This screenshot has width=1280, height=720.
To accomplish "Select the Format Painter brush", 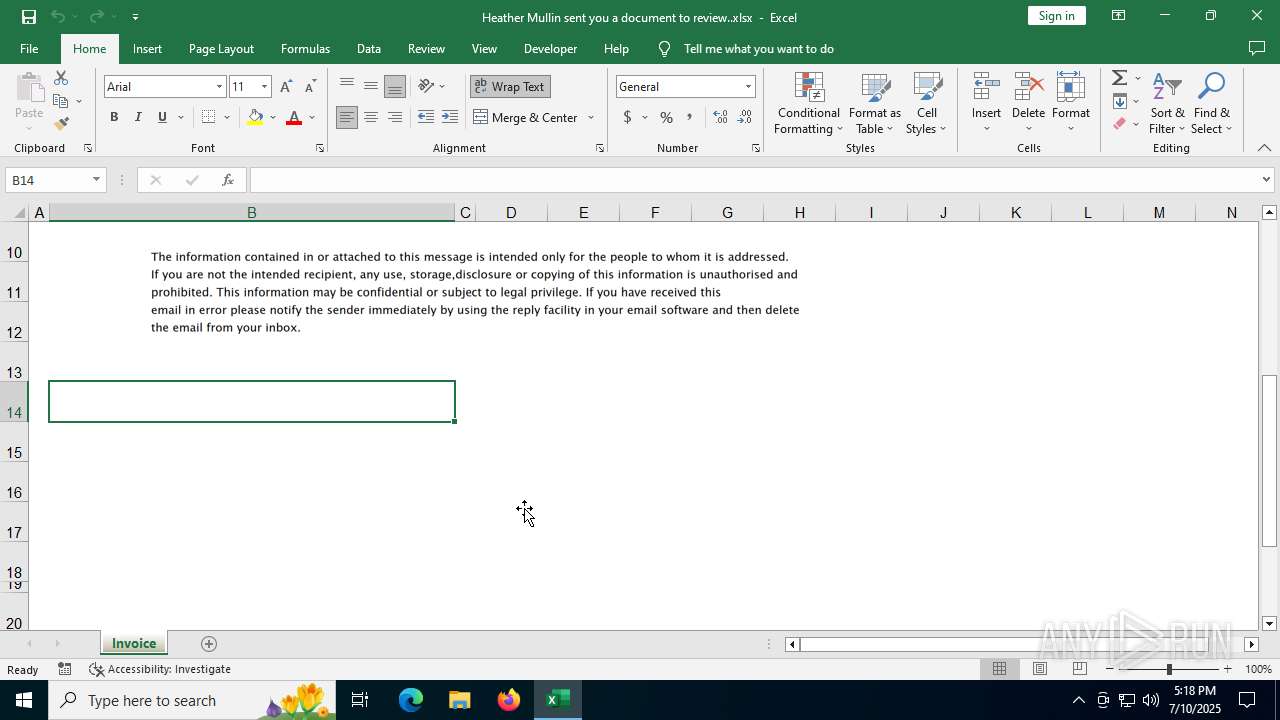I will click(x=61, y=124).
